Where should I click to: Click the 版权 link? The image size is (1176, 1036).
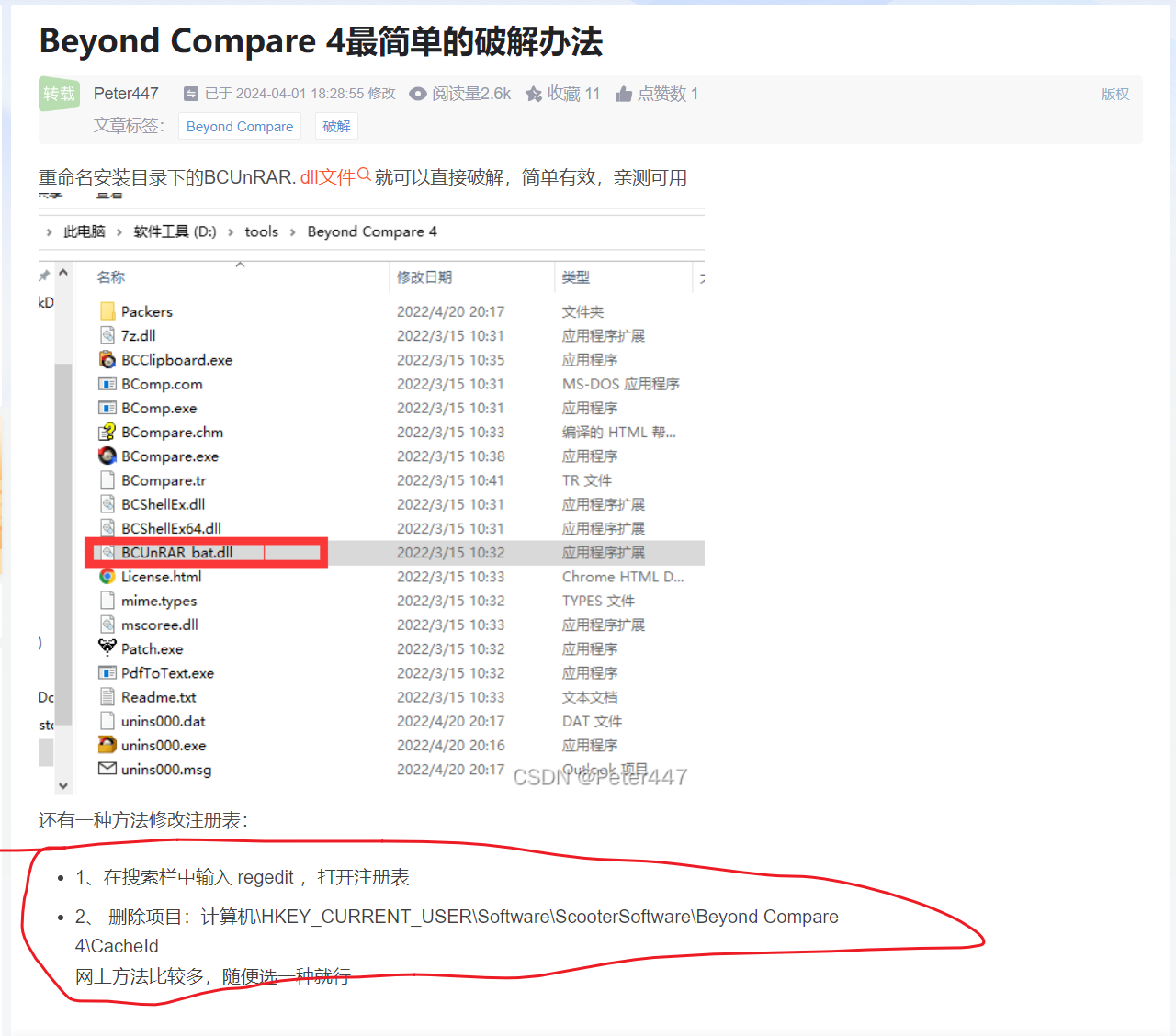coord(1114,93)
